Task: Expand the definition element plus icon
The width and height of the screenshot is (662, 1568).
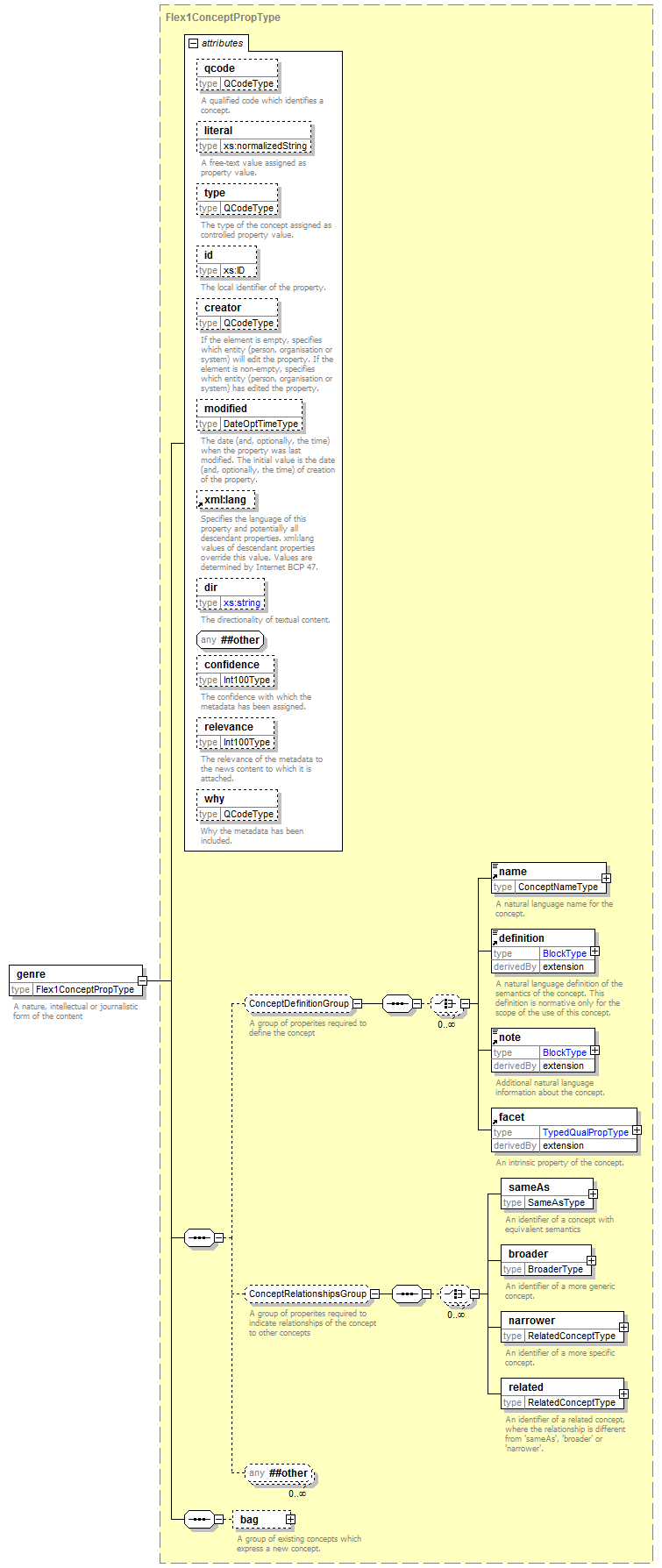Action: click(594, 951)
